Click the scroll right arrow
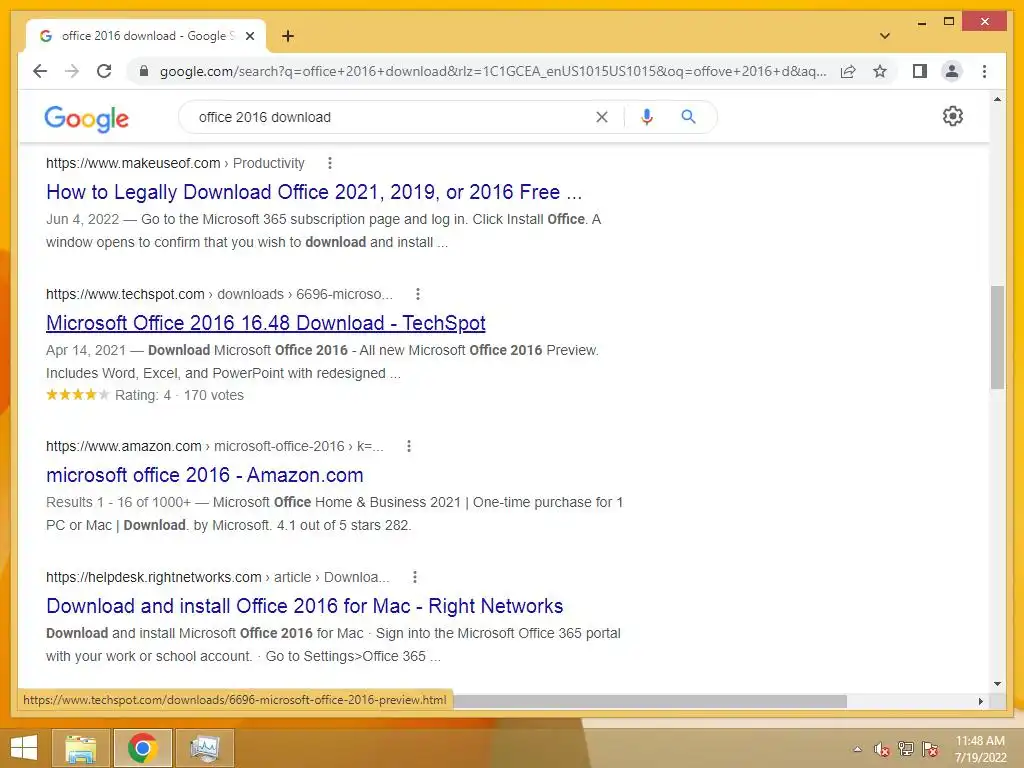 981,701
